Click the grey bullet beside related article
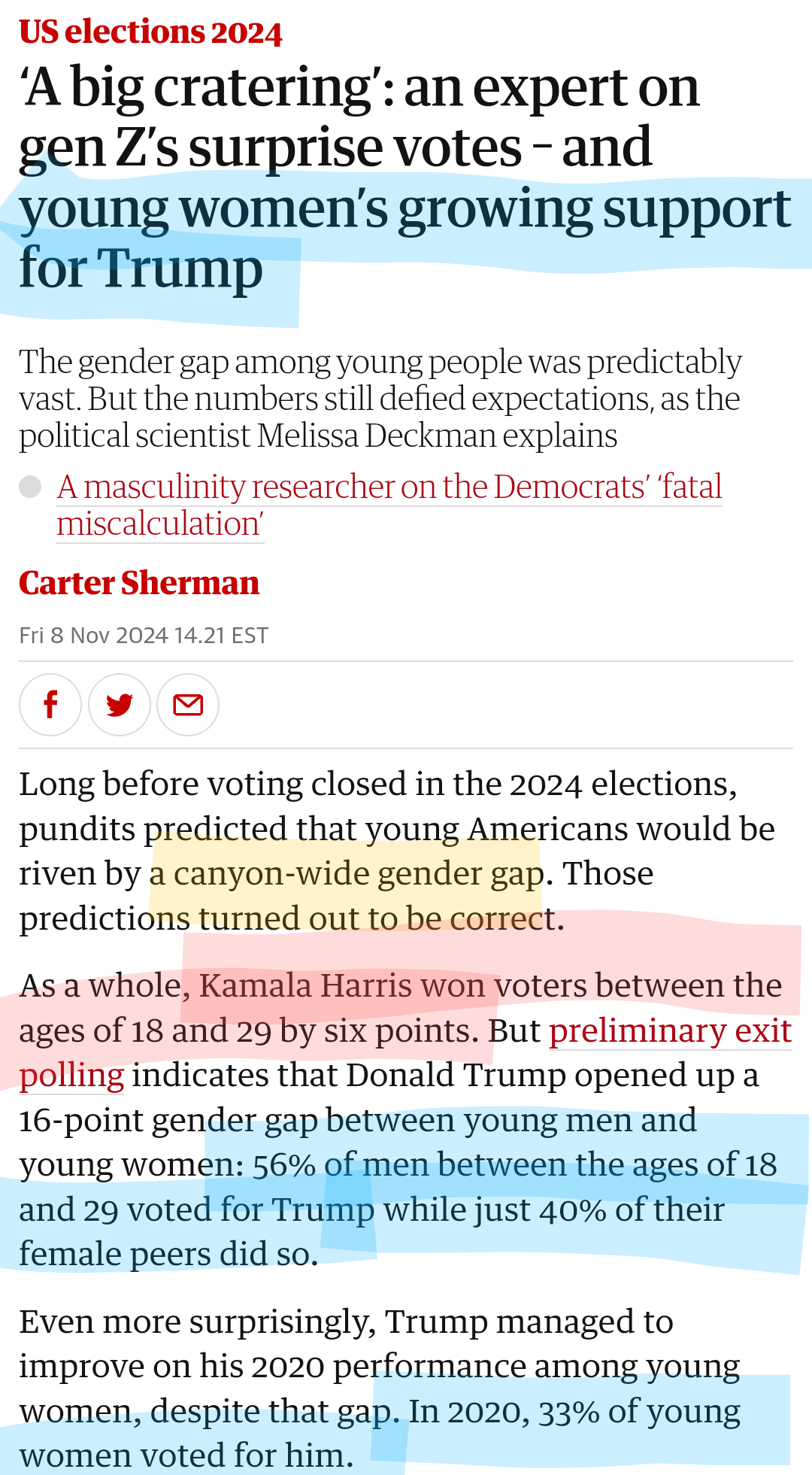 [x=30, y=487]
